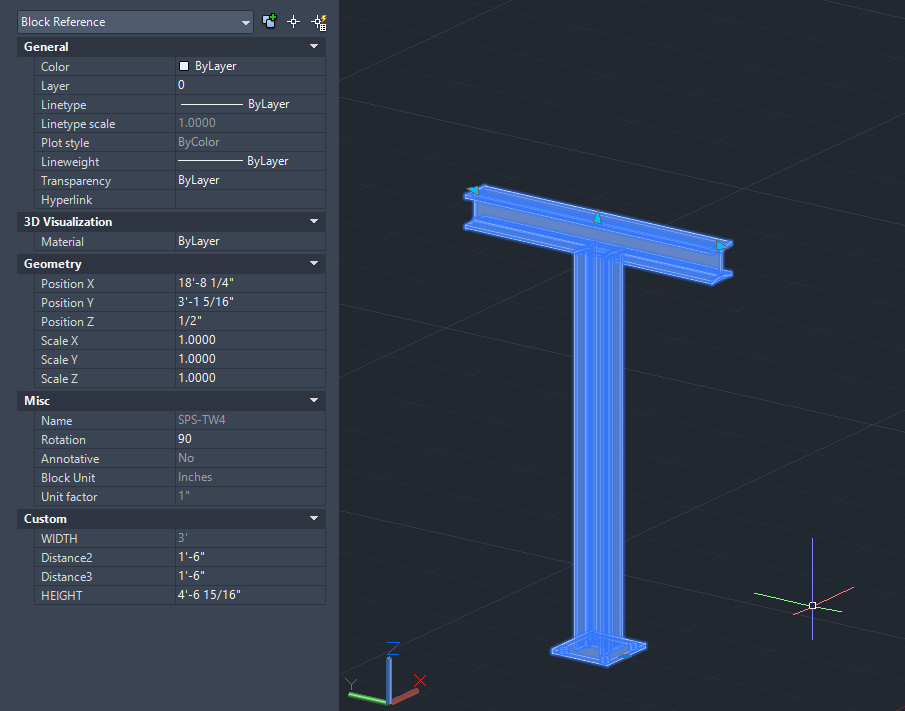Viewport: 905px width, 711px height.
Task: Select the cyan grip on the beam flange
Action: [597, 217]
